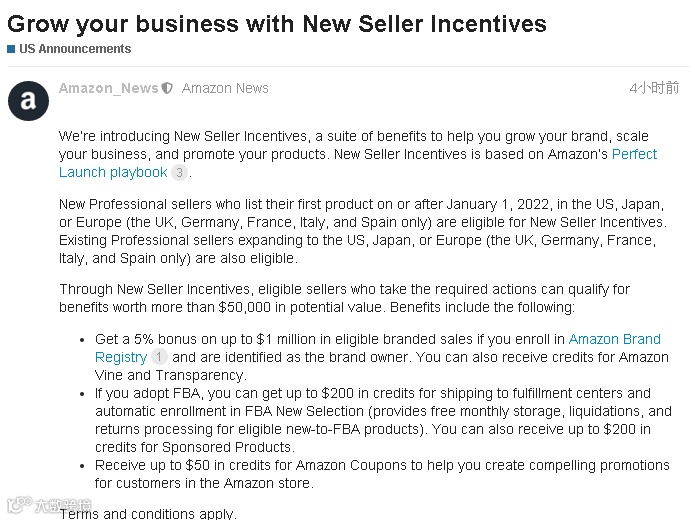Click the gray "Amazon News" user title
Screen dimensions: 695x520
pos(225,88)
